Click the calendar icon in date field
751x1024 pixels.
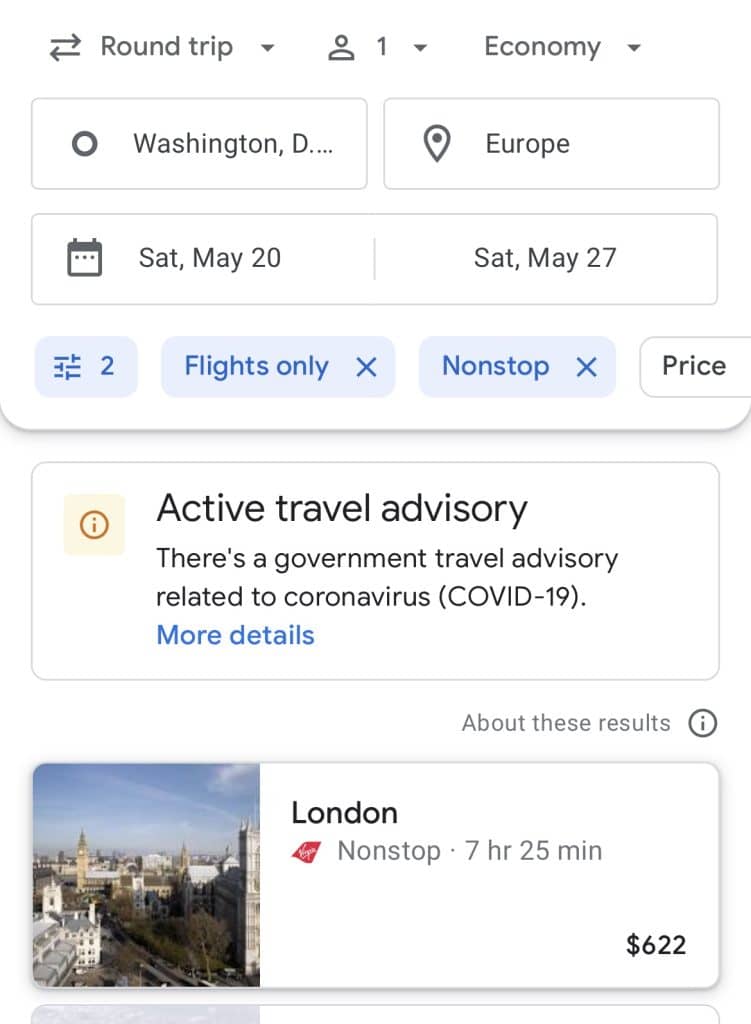point(84,258)
